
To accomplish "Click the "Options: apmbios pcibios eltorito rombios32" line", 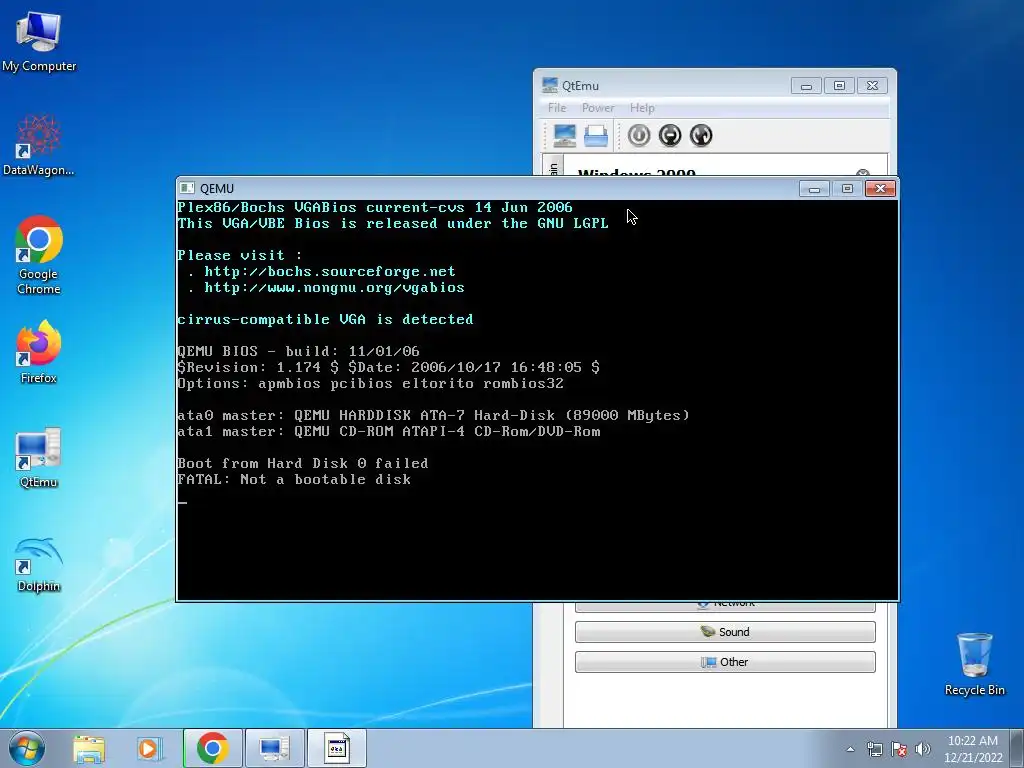I will tap(370, 383).
